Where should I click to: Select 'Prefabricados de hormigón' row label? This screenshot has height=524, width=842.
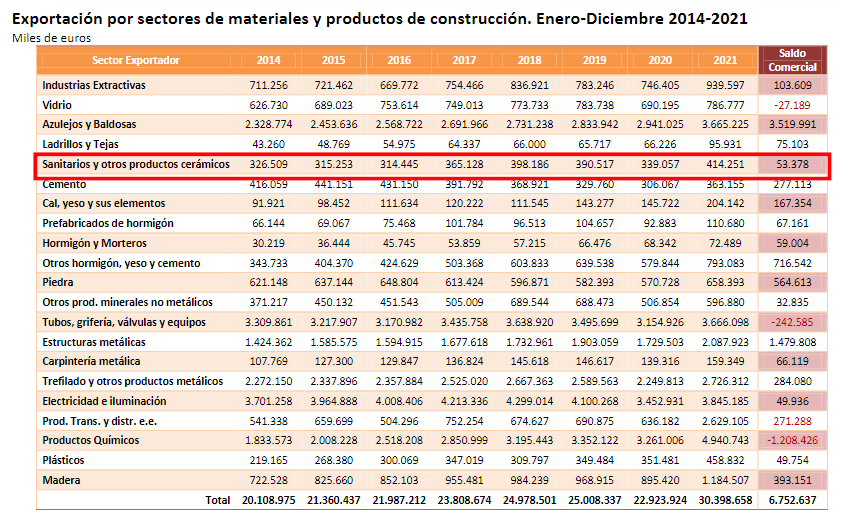coord(108,223)
